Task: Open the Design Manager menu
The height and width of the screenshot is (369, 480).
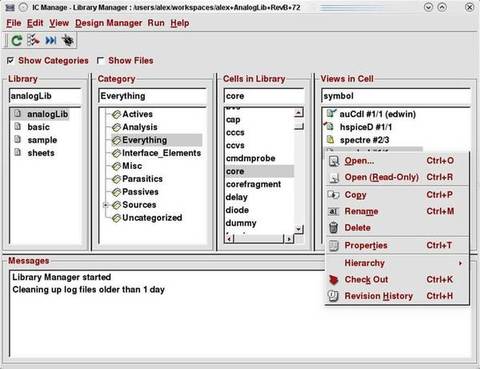Action: [109, 23]
